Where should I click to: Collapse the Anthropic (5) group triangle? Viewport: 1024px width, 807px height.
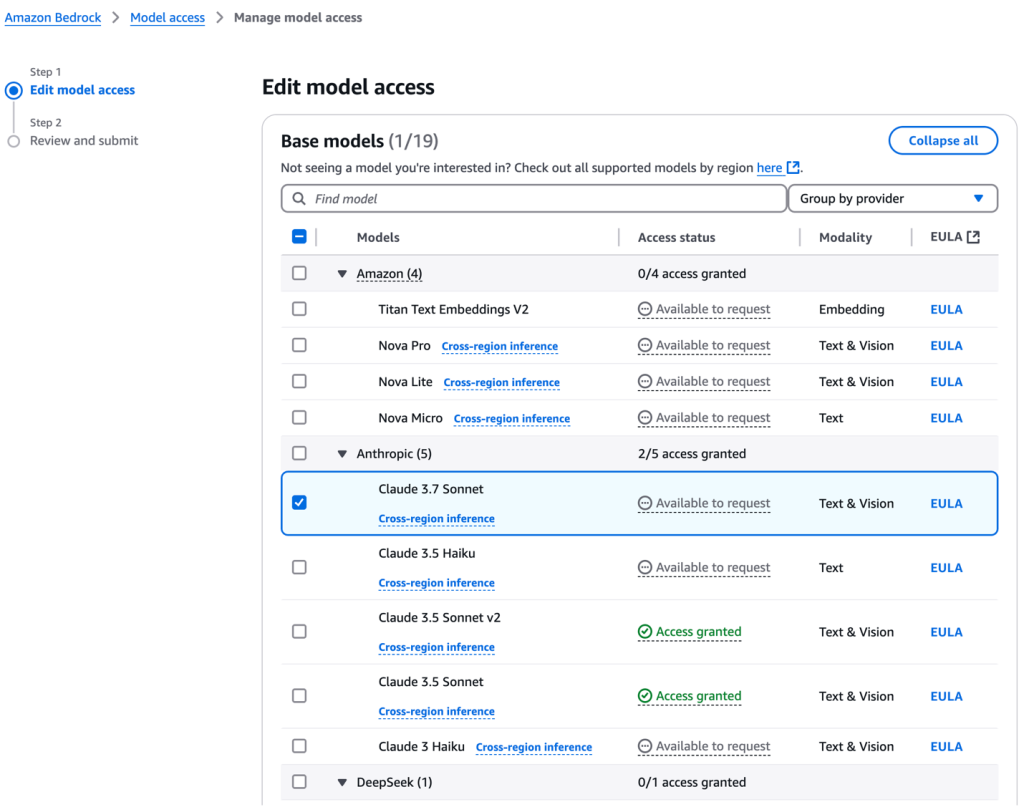(342, 454)
